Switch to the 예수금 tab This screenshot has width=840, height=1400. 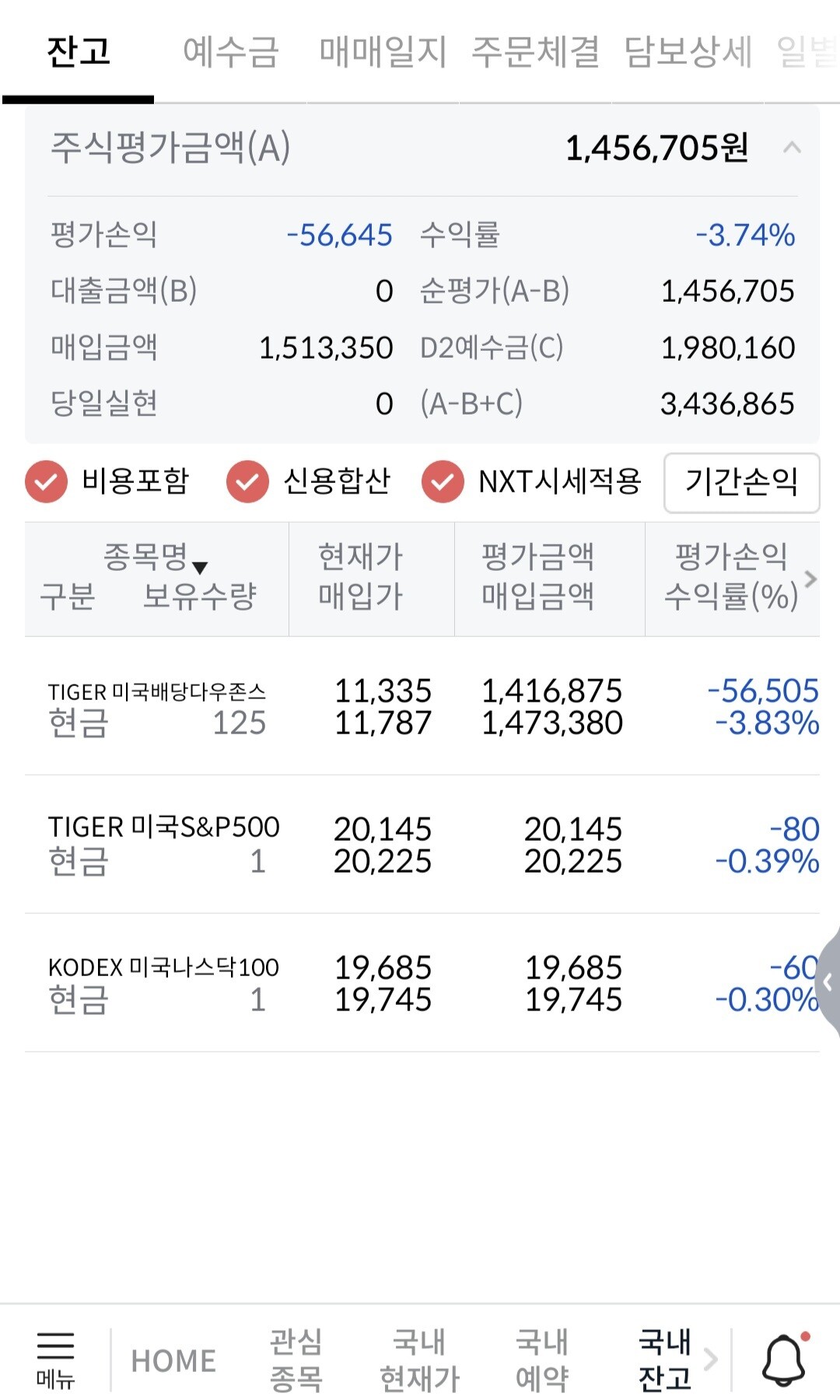(230, 52)
